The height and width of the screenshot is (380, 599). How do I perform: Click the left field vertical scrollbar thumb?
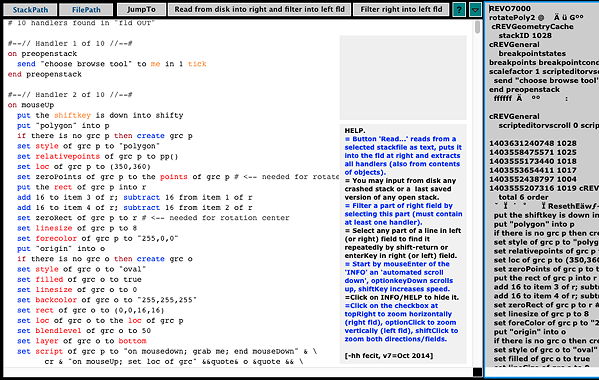point(478,27)
